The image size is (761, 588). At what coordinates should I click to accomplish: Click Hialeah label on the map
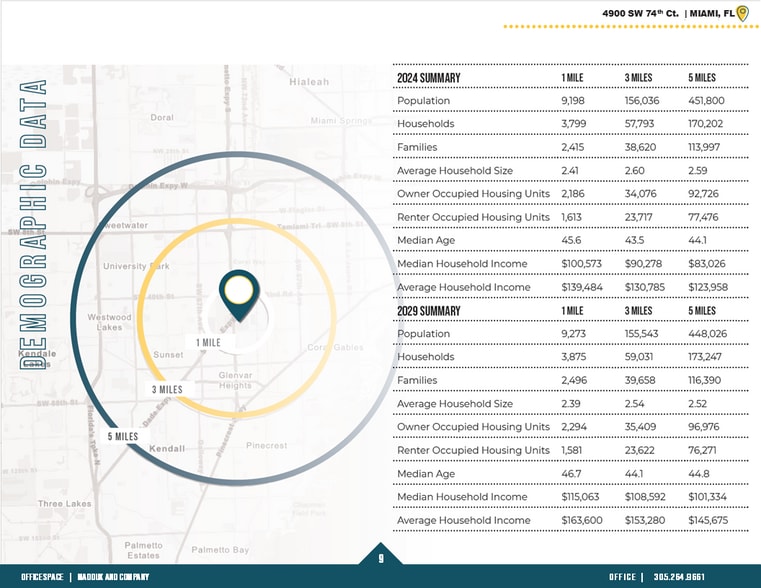tap(308, 81)
